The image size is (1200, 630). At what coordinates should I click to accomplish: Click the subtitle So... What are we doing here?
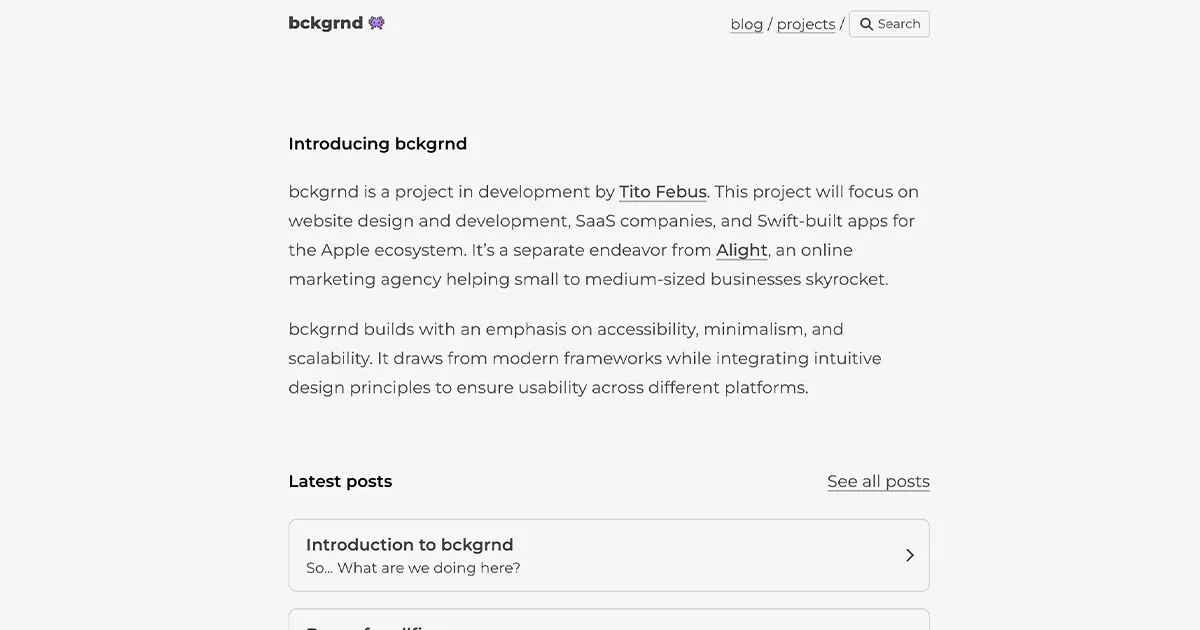pyautogui.click(x=413, y=569)
